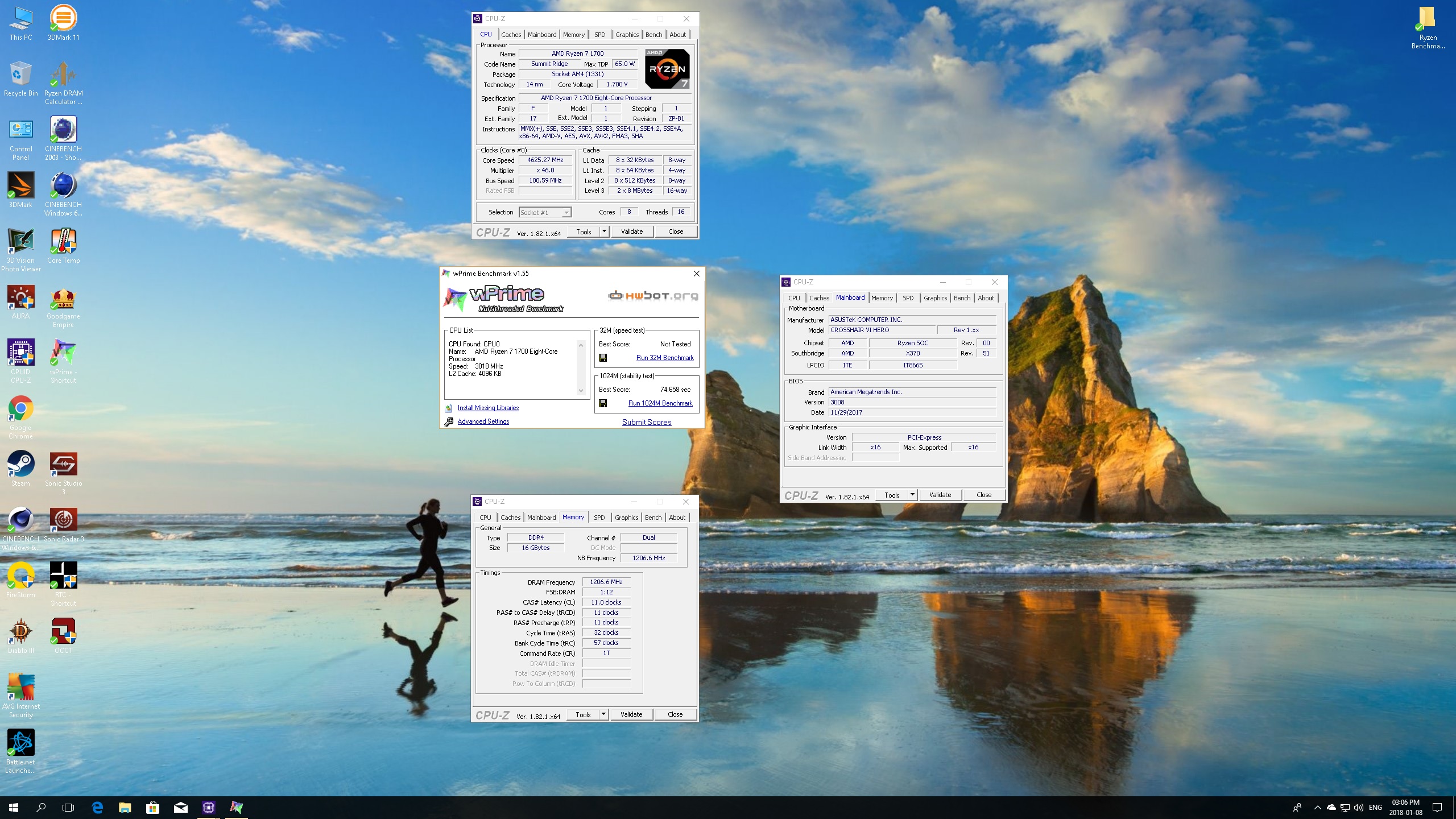The height and width of the screenshot is (819, 1456).
Task: Open the Graphics tab in Memory CPU-Z window
Action: click(626, 518)
